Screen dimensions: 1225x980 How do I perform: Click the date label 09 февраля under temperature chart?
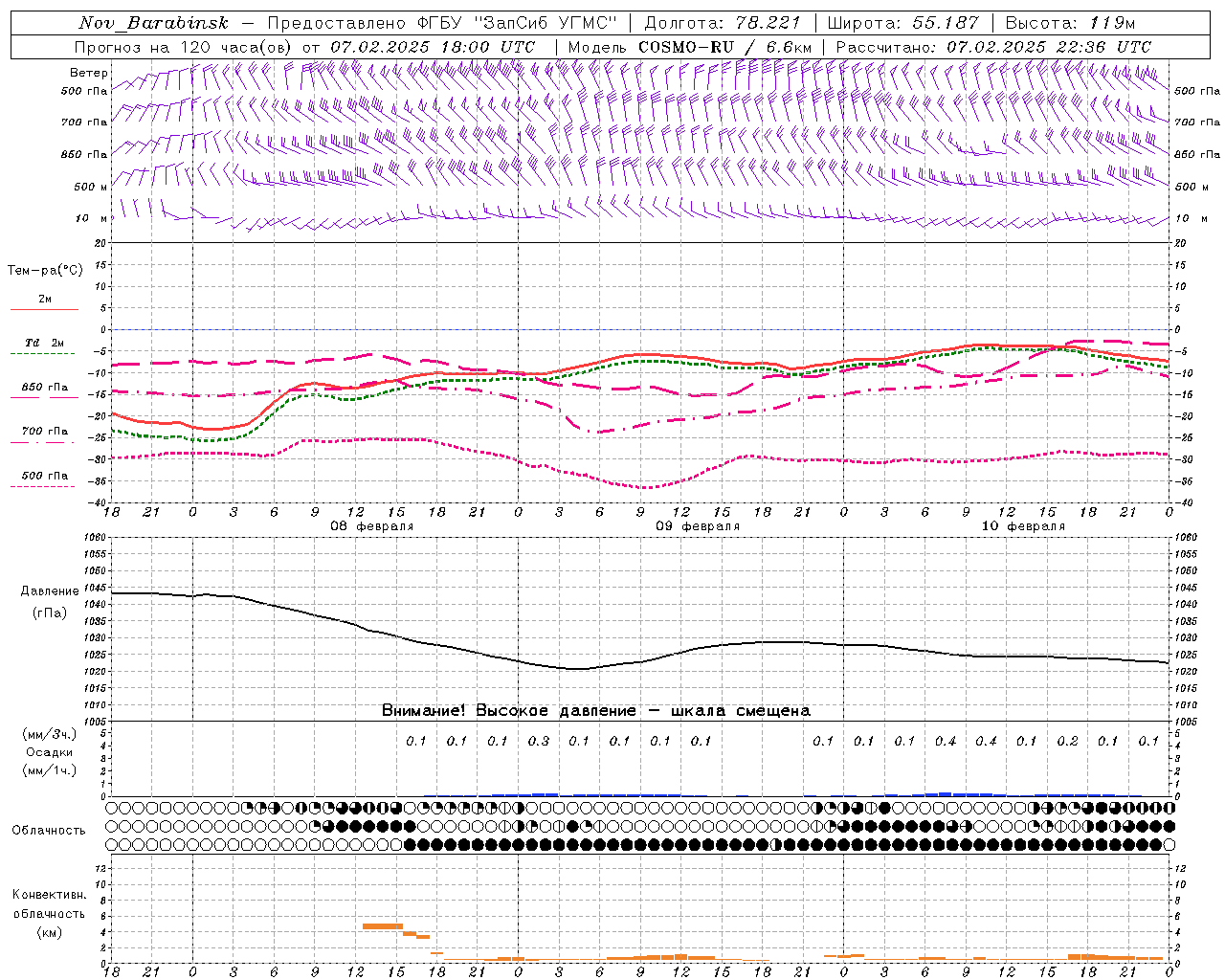coord(698,526)
